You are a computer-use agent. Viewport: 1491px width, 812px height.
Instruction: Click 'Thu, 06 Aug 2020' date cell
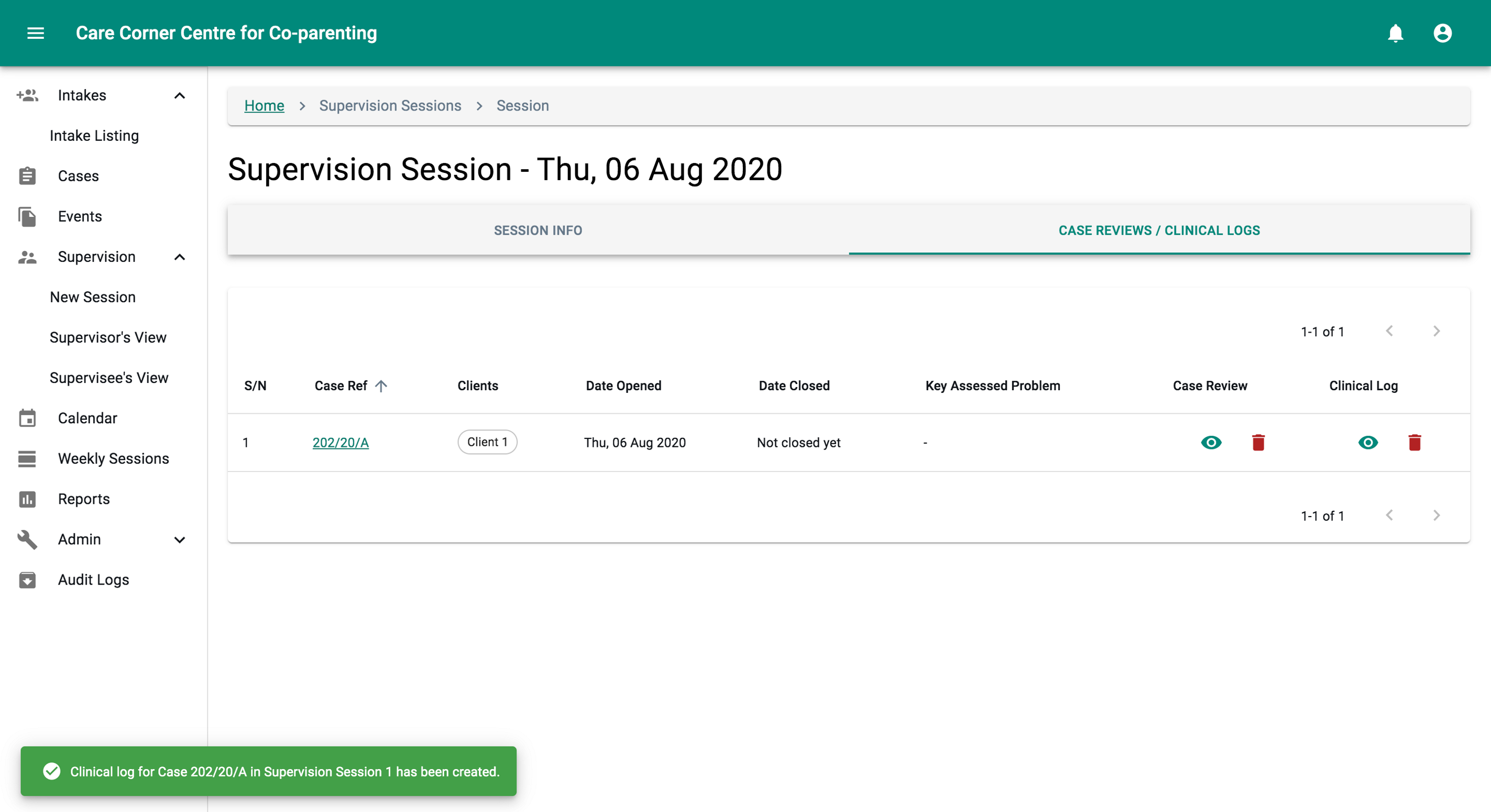click(x=635, y=443)
